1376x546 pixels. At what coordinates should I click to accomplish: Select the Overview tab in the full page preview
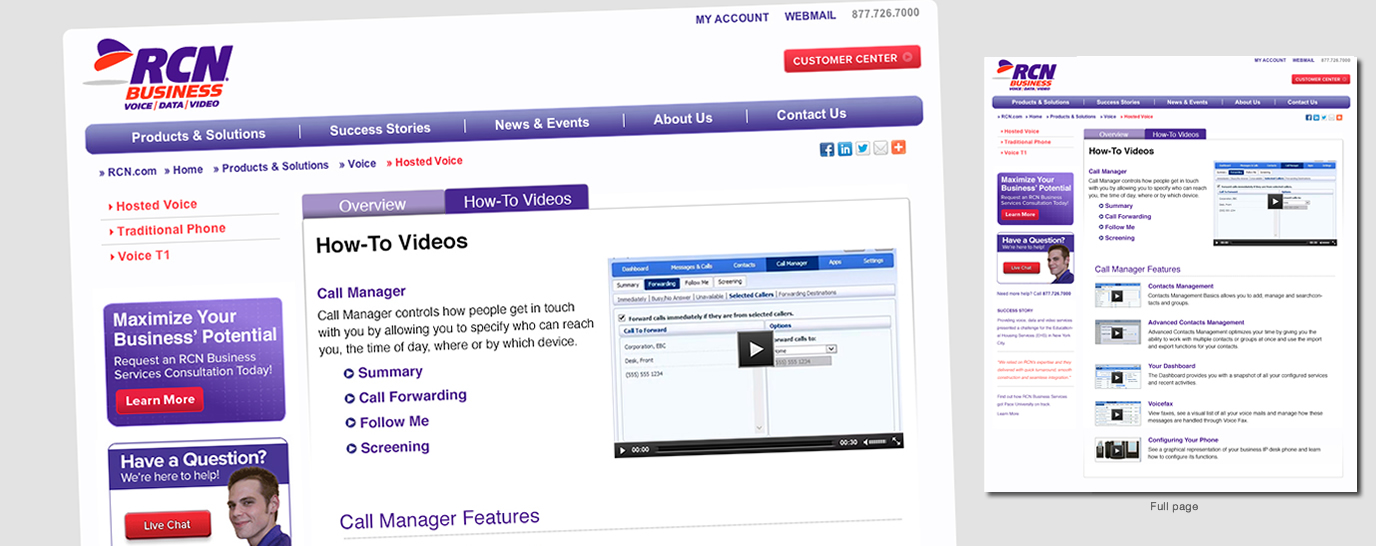(1114, 134)
